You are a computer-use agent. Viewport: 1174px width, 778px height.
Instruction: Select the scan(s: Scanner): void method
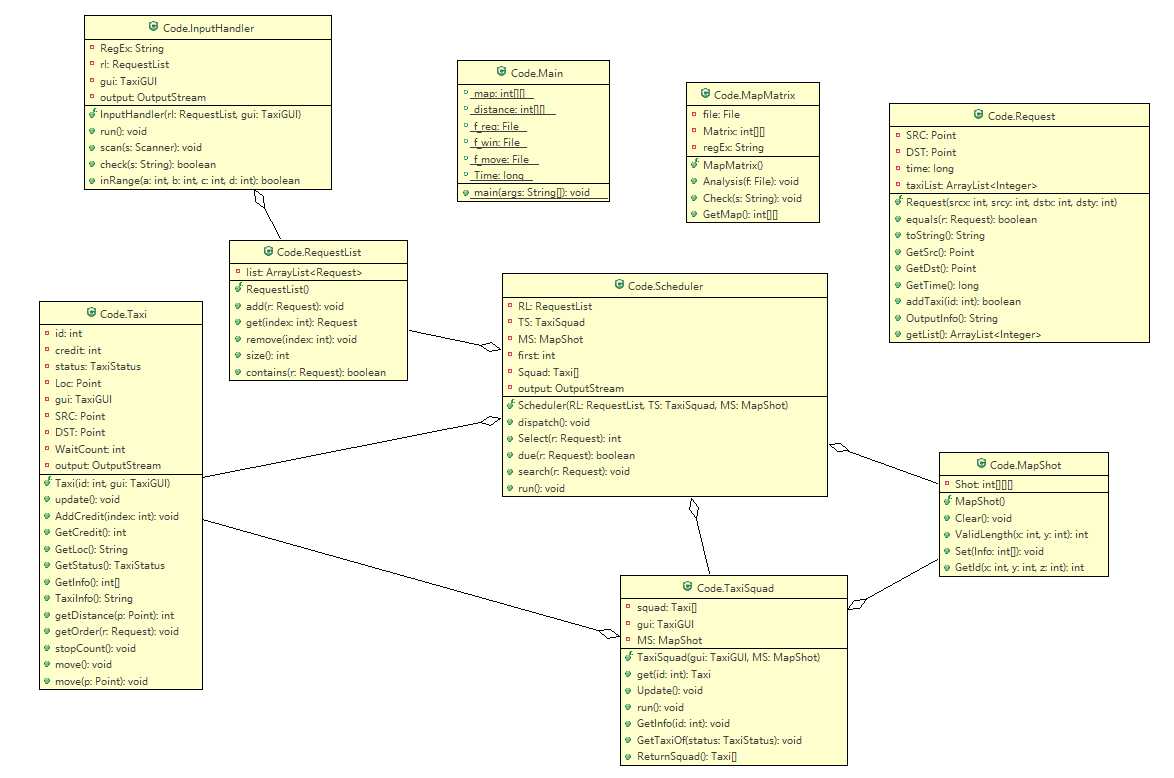[150, 148]
